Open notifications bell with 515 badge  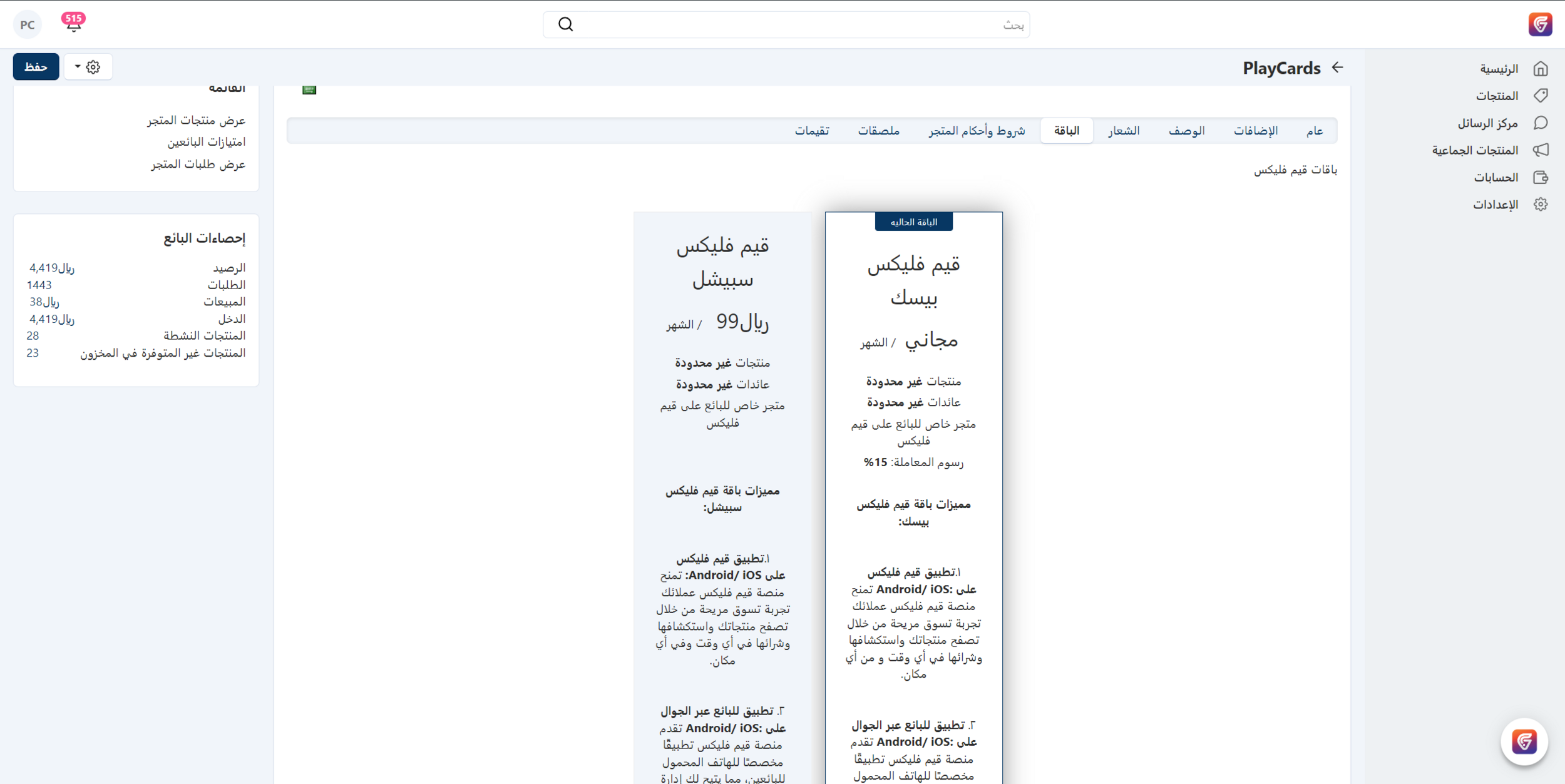[73, 24]
